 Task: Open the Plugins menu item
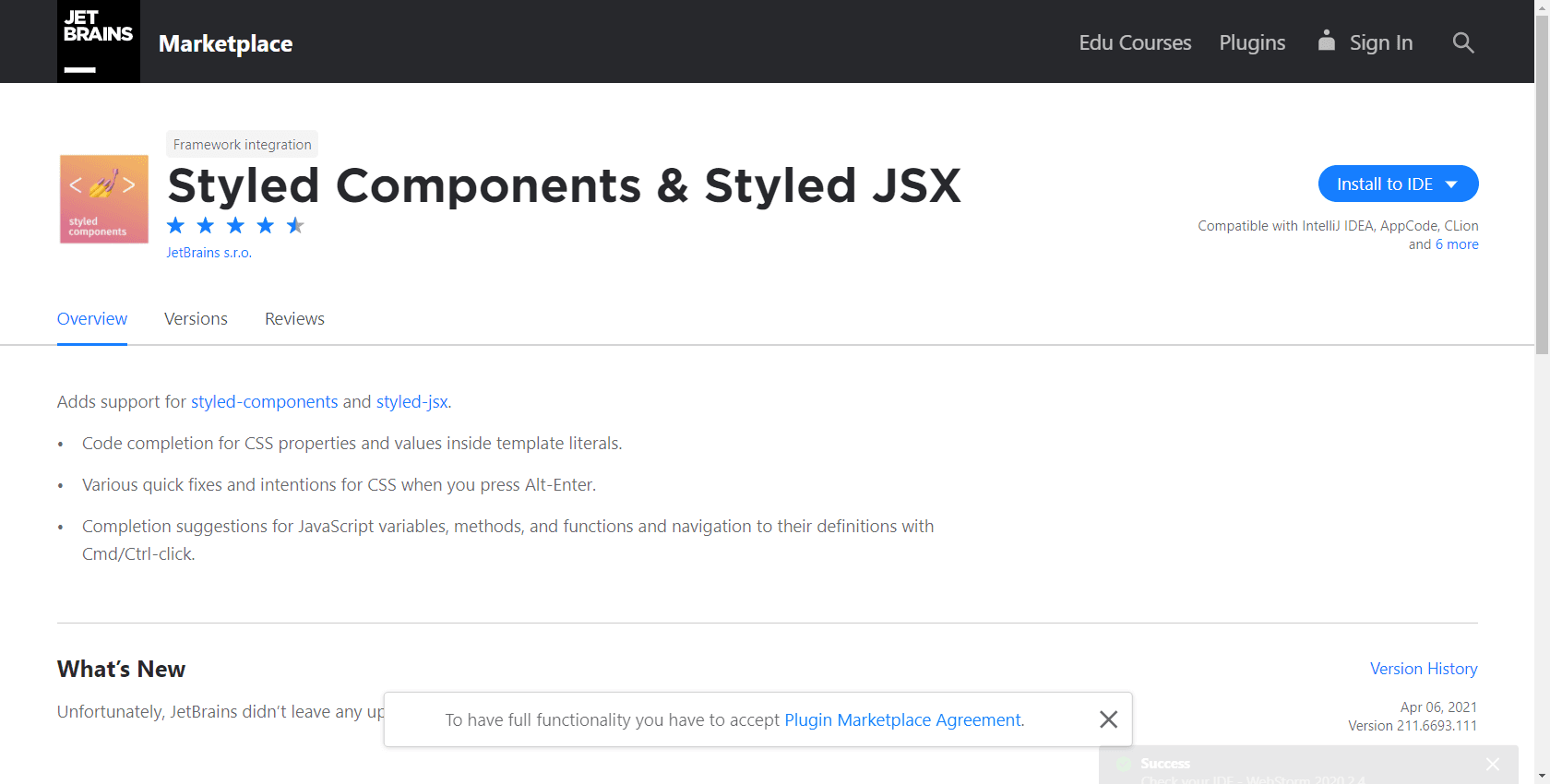click(x=1252, y=42)
